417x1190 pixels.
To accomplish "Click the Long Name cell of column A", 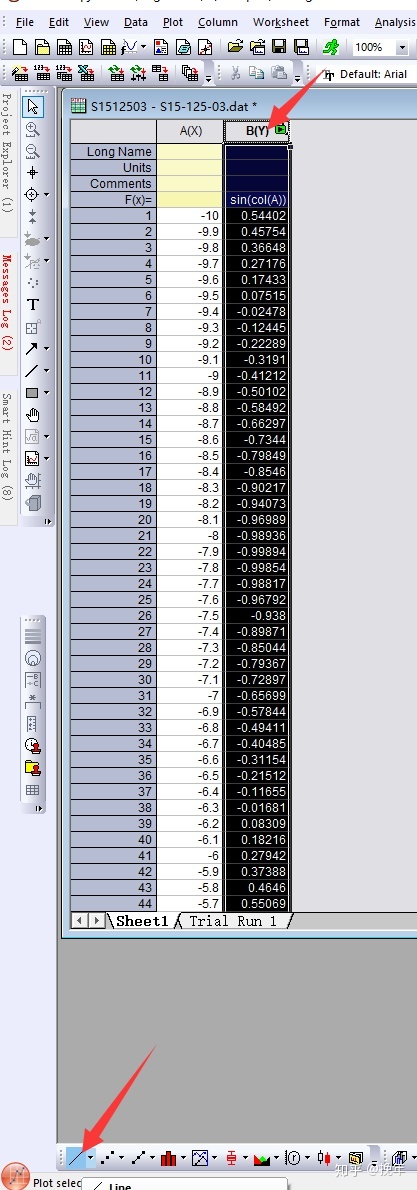I will [x=191, y=151].
